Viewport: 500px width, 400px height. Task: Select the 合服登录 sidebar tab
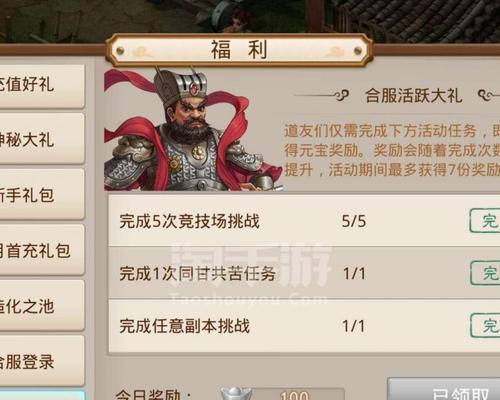click(x=40, y=361)
